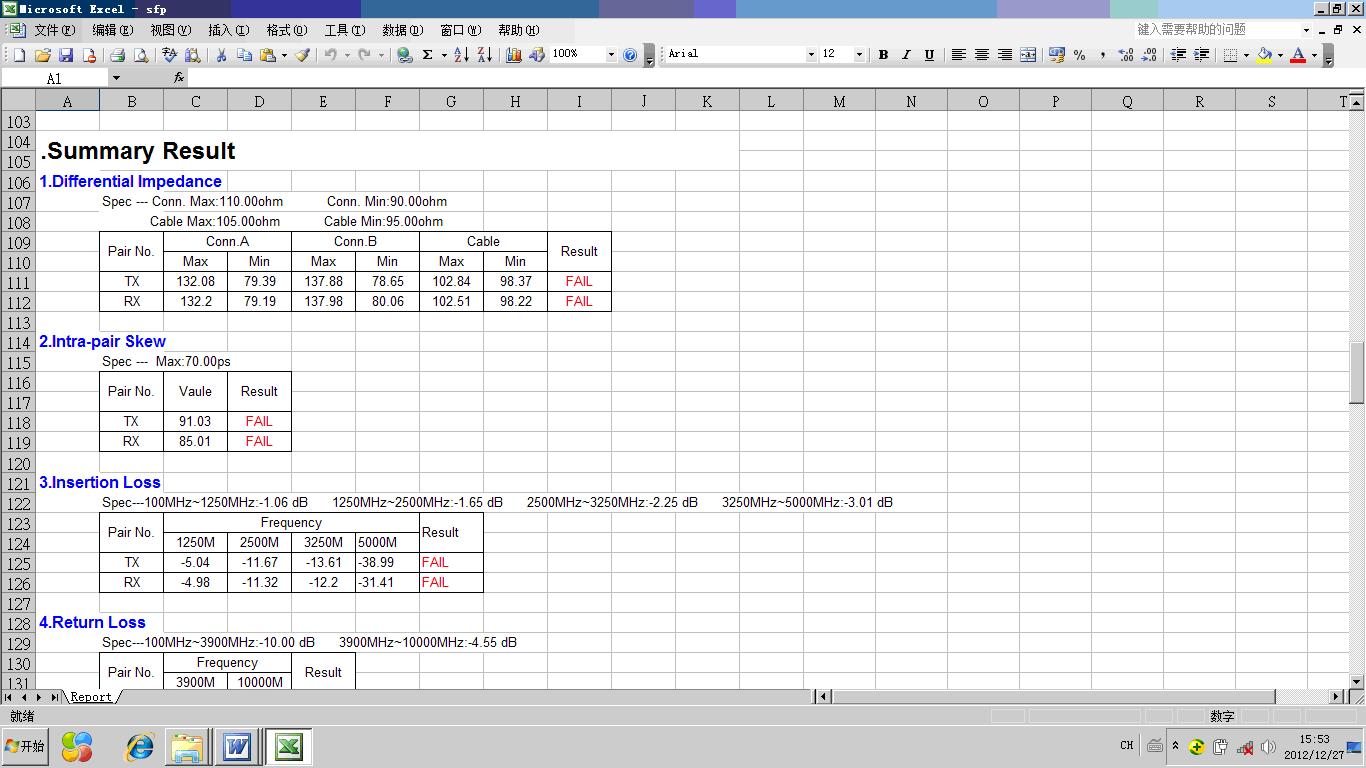
Task: Open the 格式(O) menu
Action: (x=286, y=30)
